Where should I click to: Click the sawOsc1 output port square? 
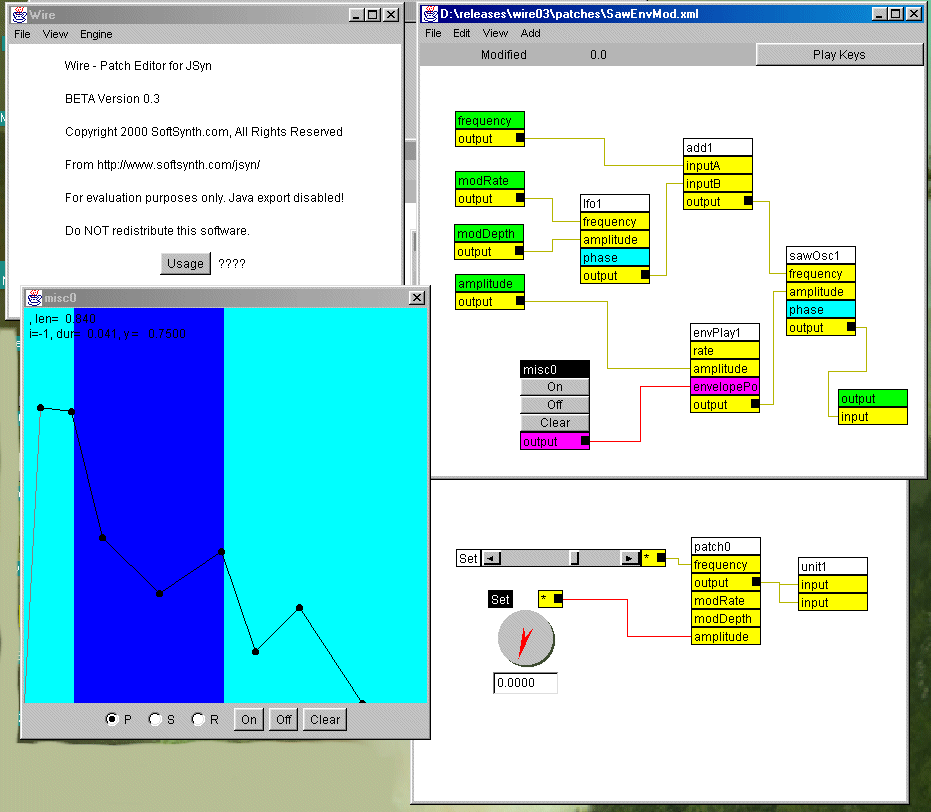(x=850, y=327)
